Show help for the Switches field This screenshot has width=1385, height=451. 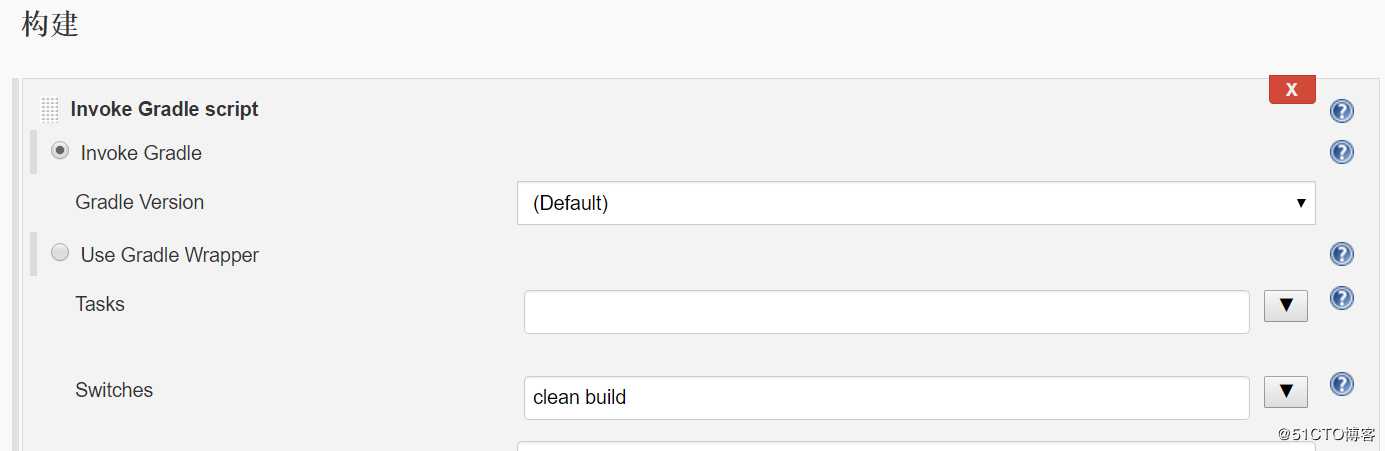tap(1341, 384)
